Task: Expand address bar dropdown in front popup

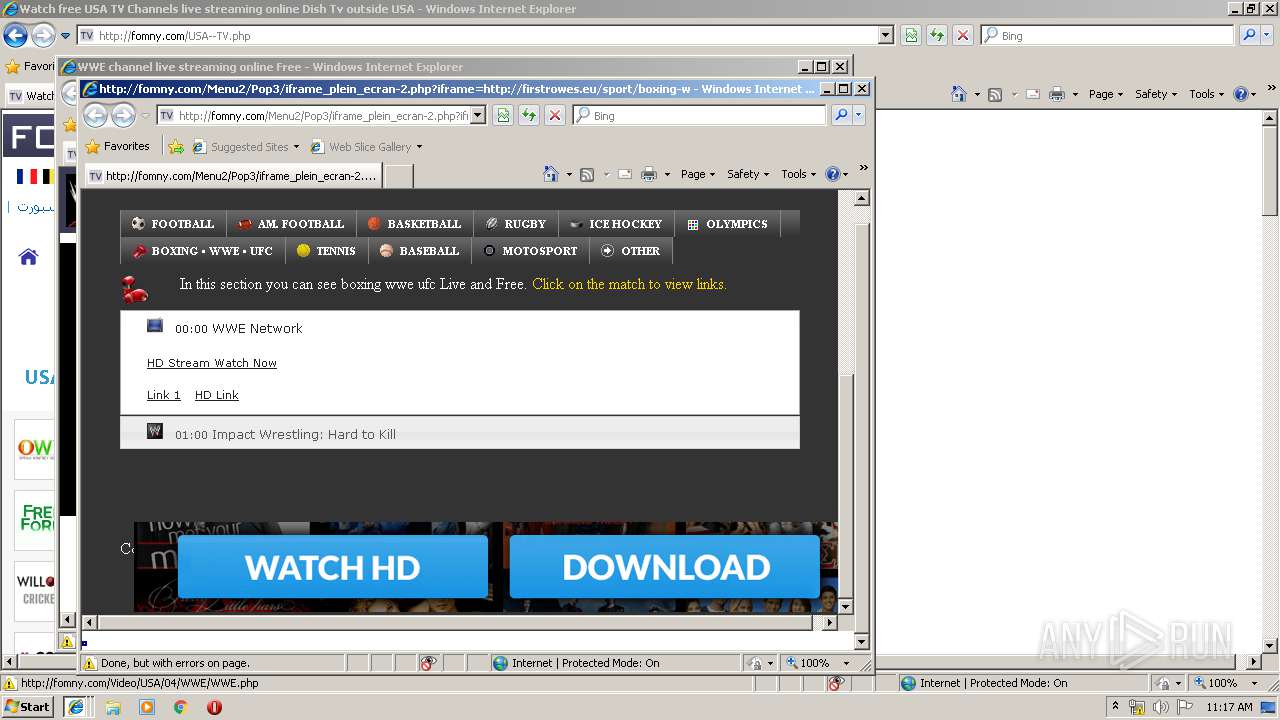Action: tap(478, 115)
